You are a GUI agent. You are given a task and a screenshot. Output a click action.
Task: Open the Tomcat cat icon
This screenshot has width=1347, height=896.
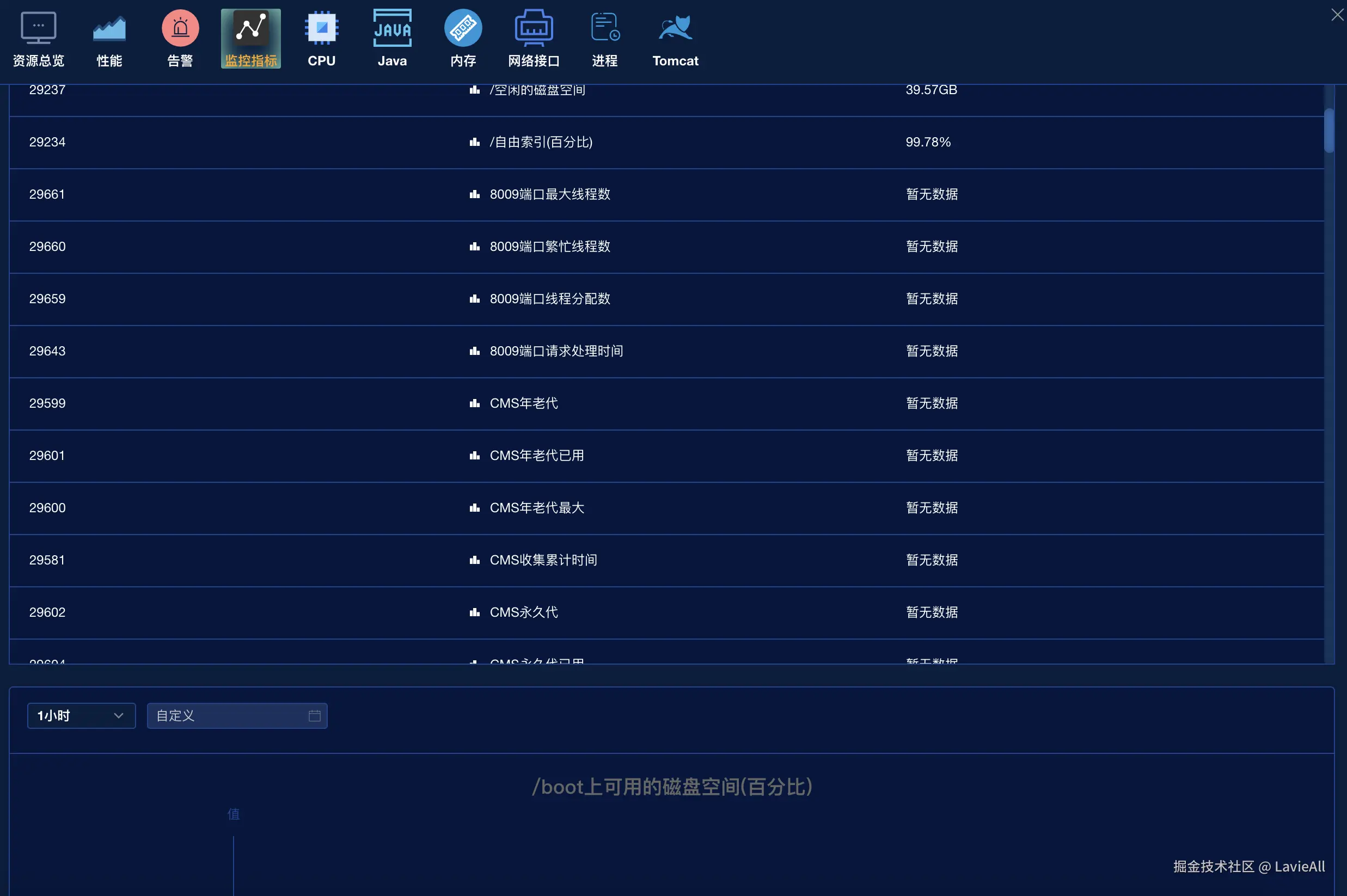675,28
